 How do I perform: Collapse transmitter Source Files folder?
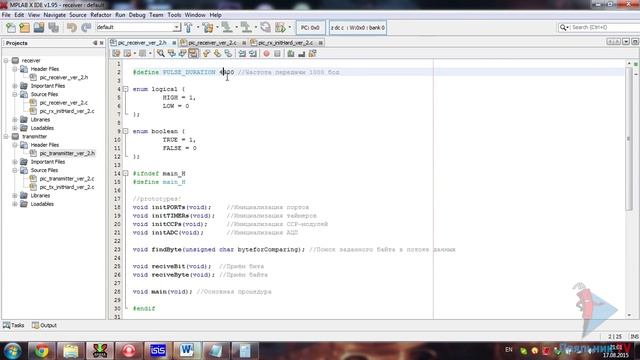15,170
